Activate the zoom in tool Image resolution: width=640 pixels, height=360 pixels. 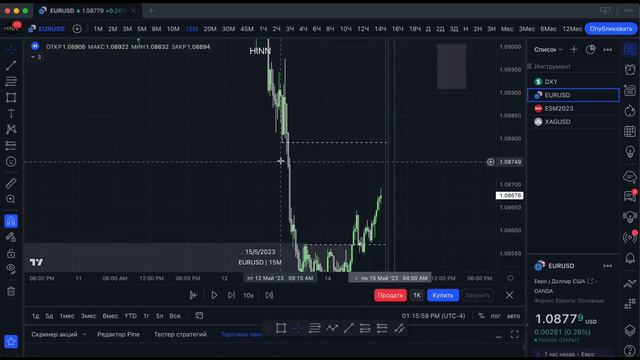pos(11,199)
